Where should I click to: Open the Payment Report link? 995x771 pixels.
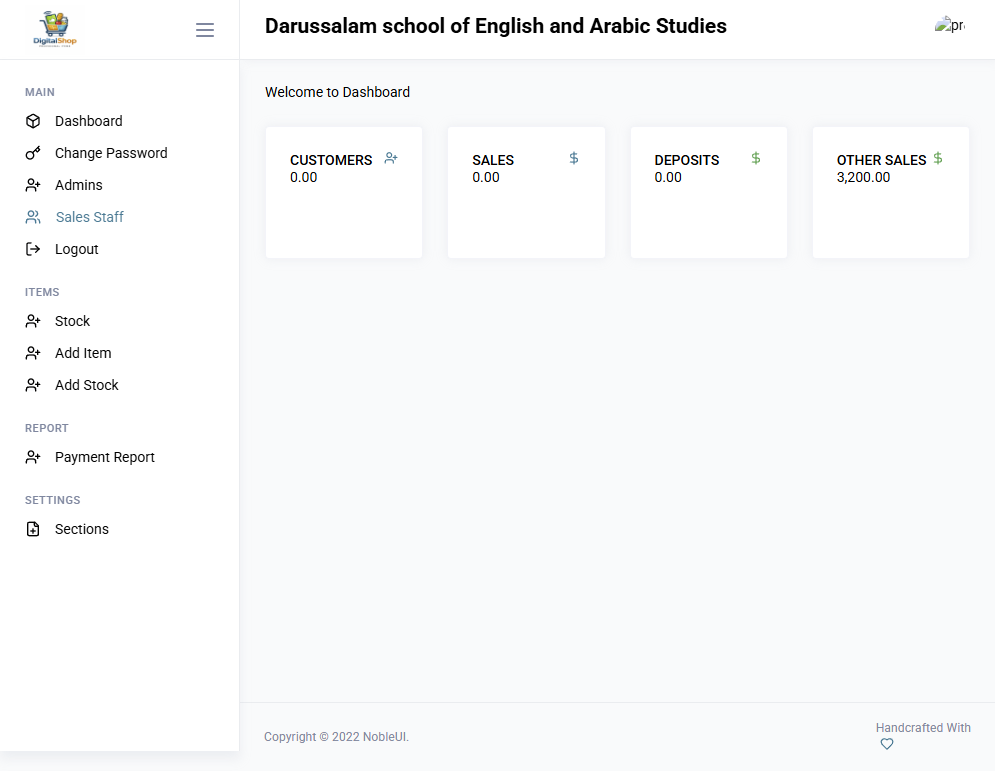(105, 457)
